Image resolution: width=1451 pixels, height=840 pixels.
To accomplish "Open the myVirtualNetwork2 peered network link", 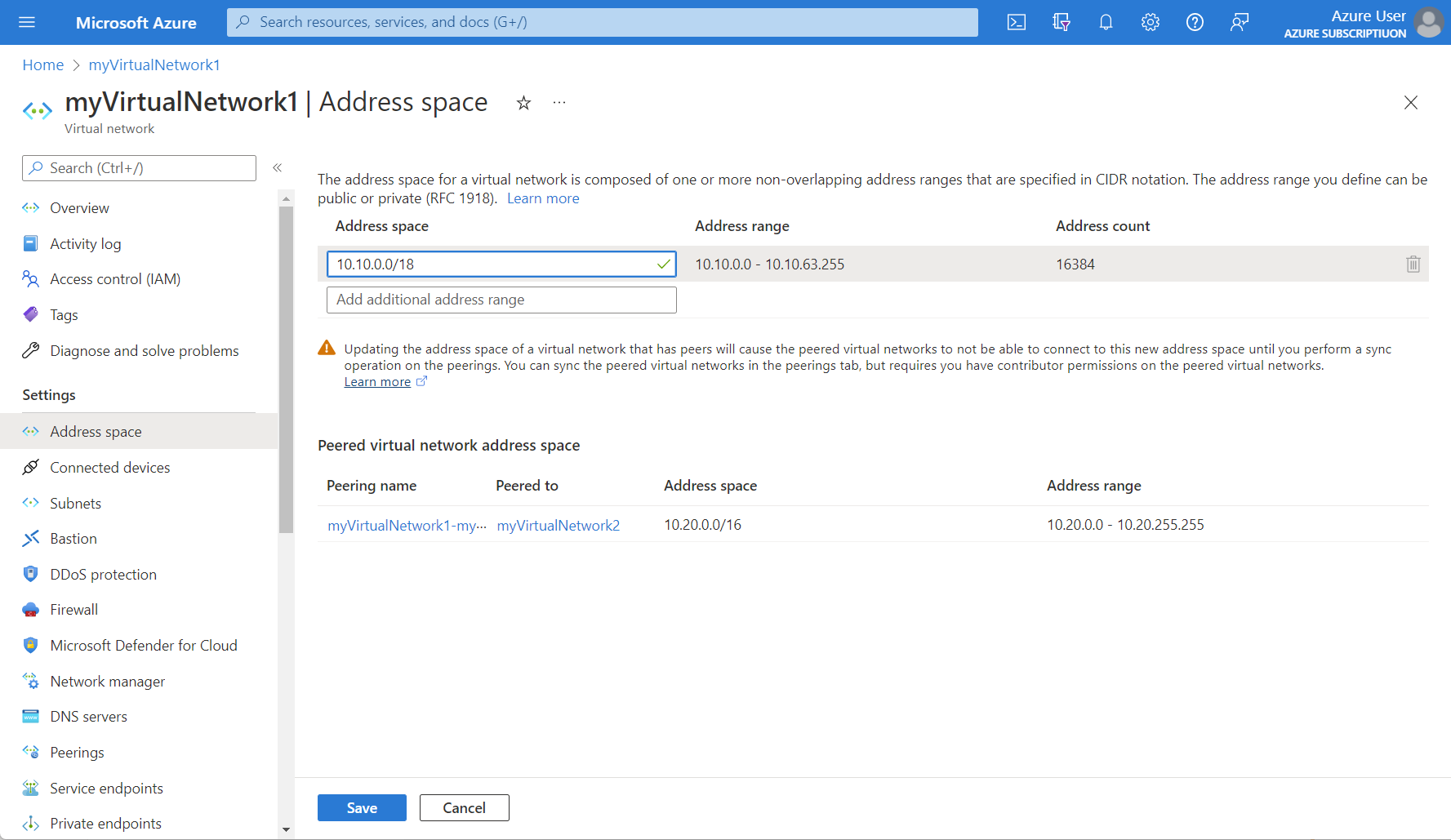I will point(559,526).
